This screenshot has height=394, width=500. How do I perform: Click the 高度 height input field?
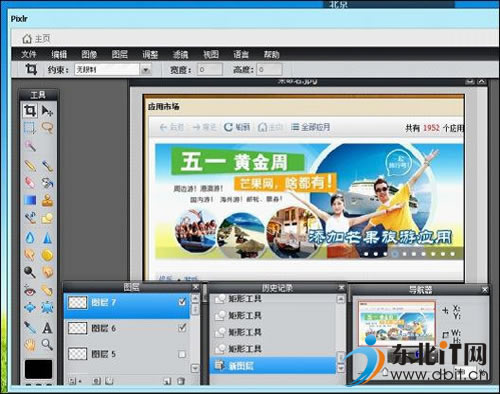pos(269,70)
